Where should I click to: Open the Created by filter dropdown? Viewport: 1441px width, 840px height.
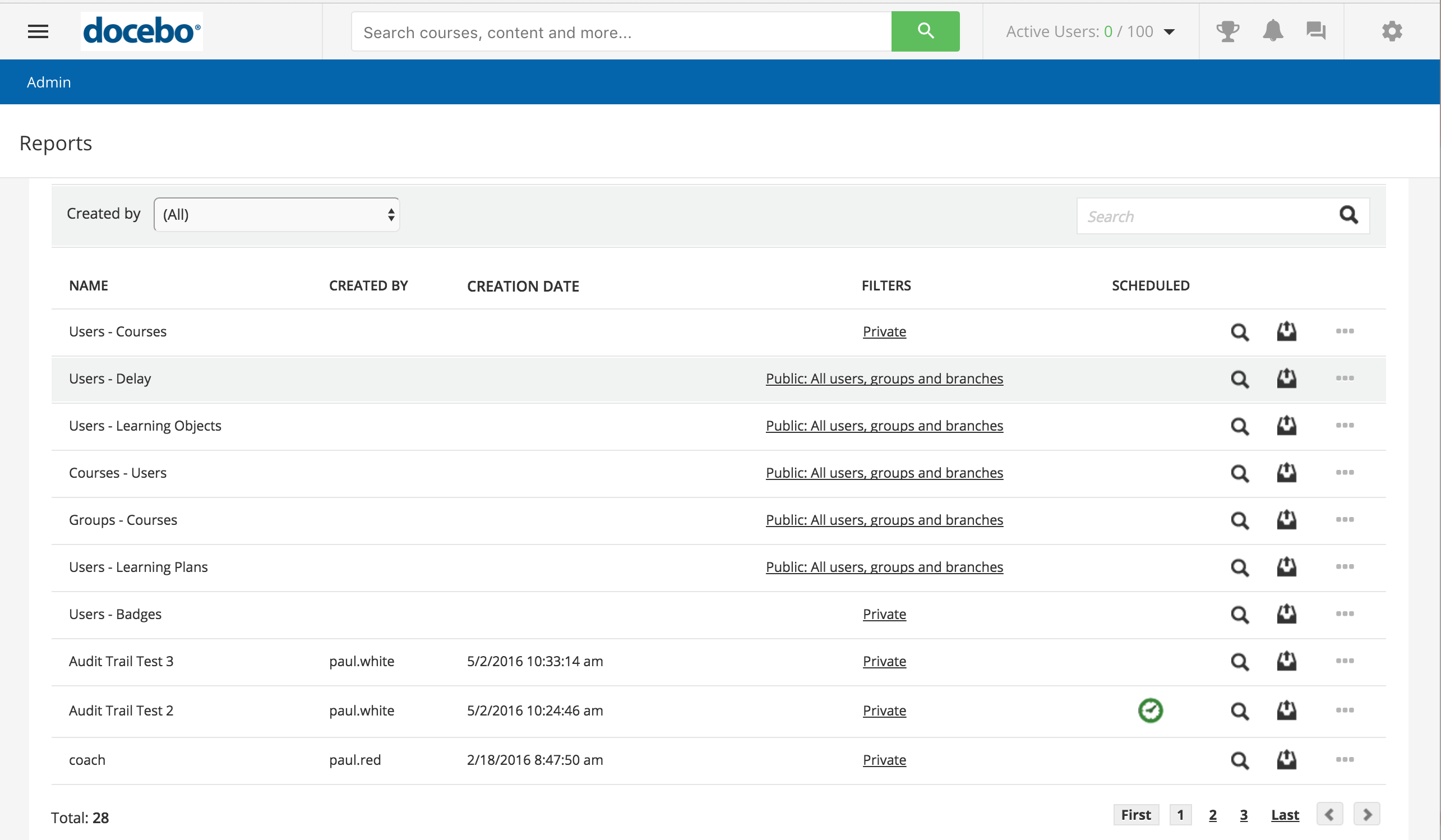[x=276, y=214]
